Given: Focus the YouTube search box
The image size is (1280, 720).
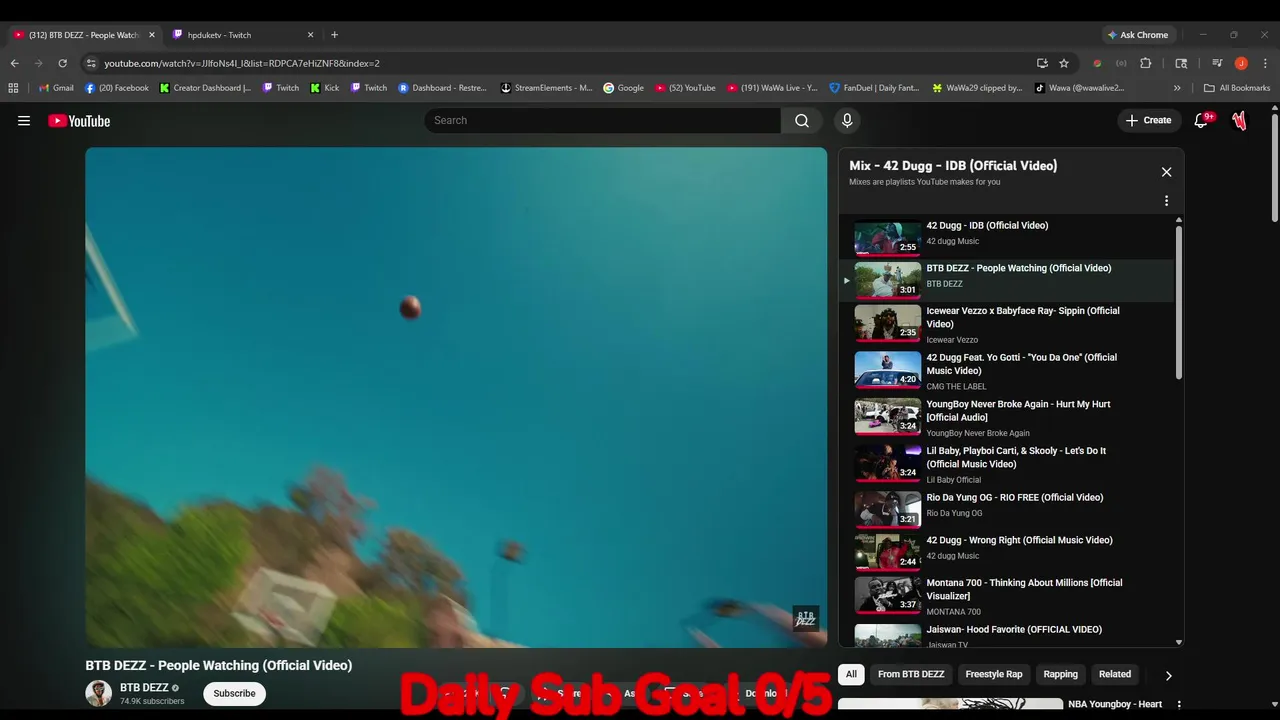Looking at the screenshot, I should click(603, 121).
